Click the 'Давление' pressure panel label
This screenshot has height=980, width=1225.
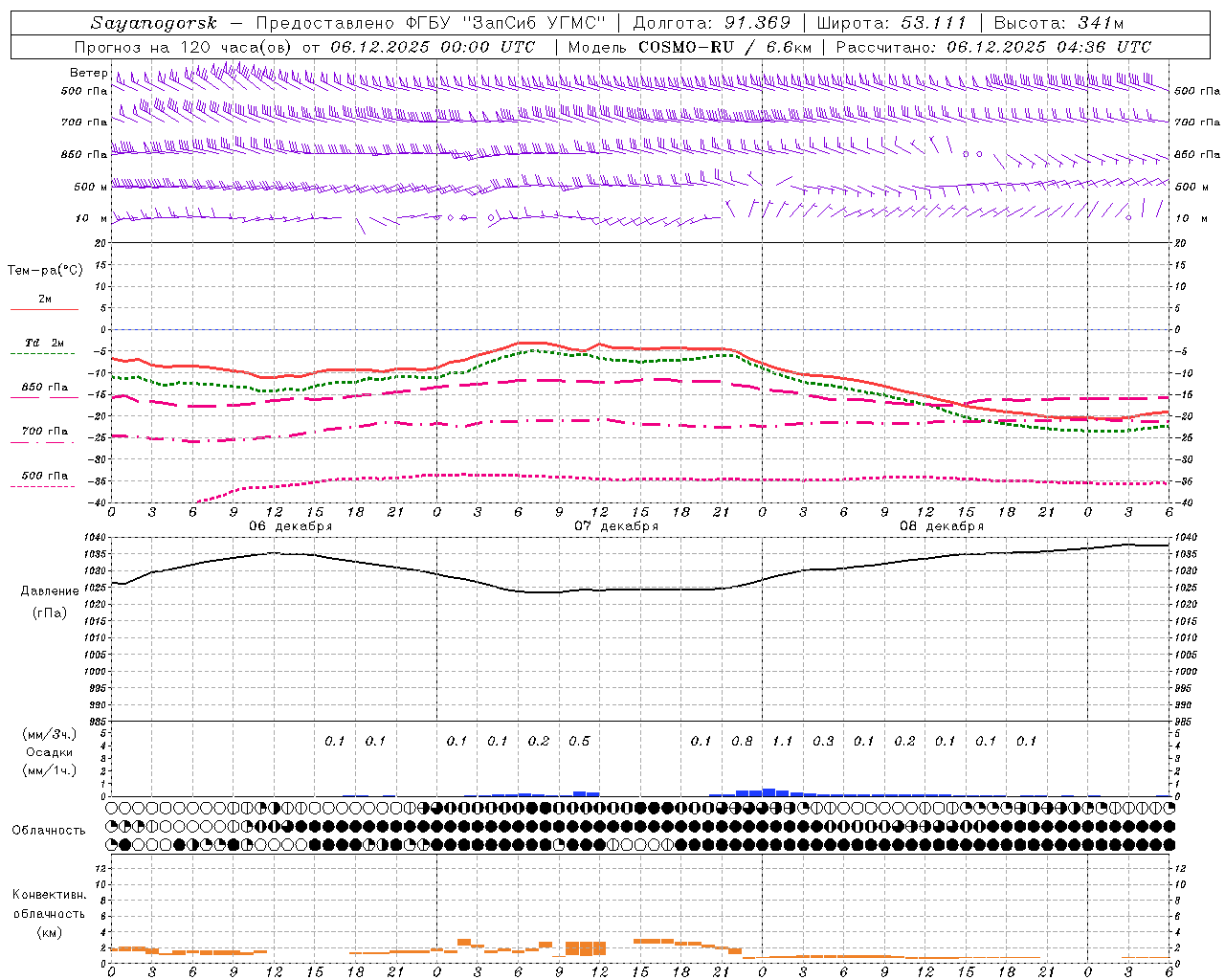point(50,591)
